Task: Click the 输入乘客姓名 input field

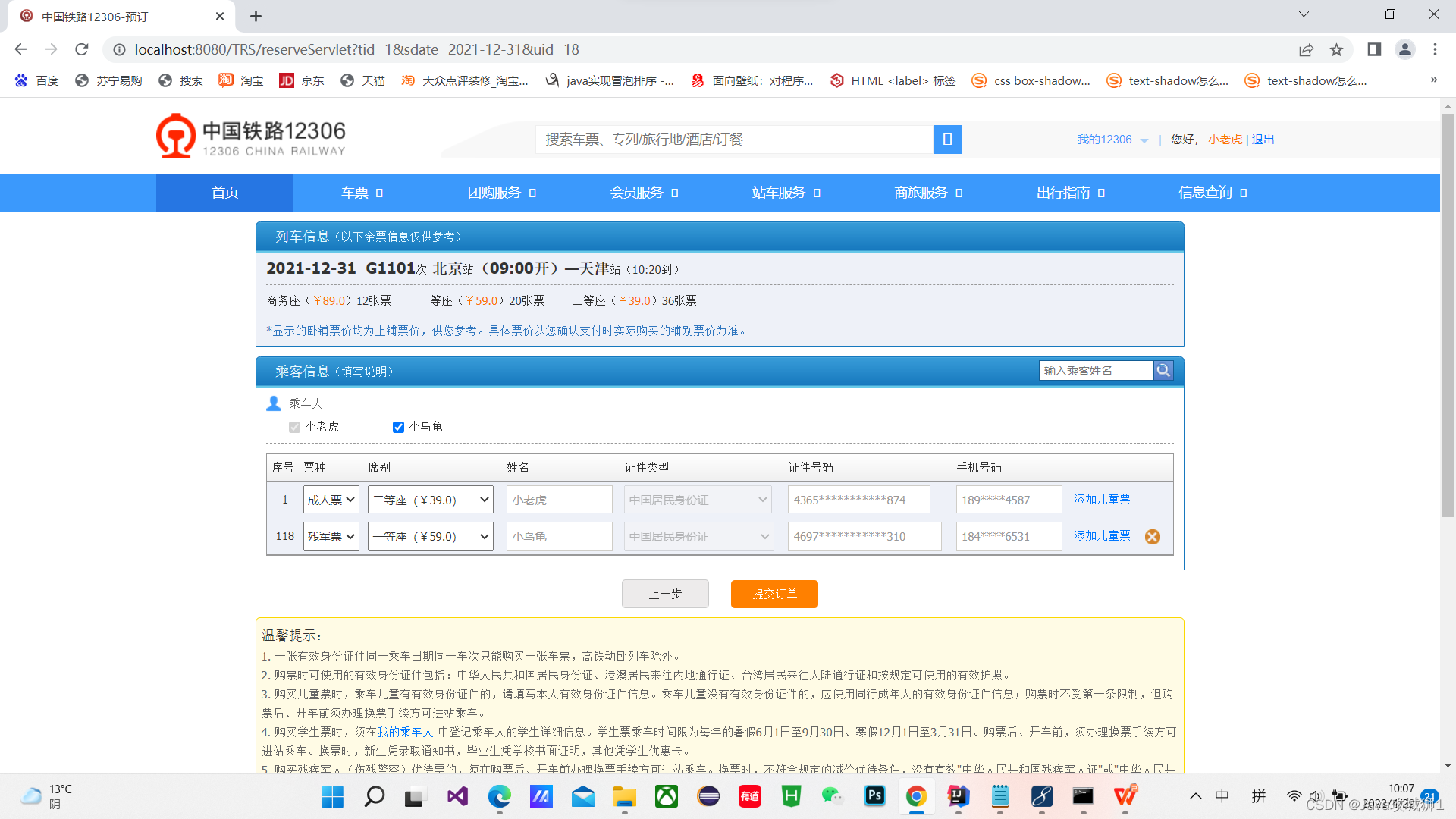Action: point(1096,370)
